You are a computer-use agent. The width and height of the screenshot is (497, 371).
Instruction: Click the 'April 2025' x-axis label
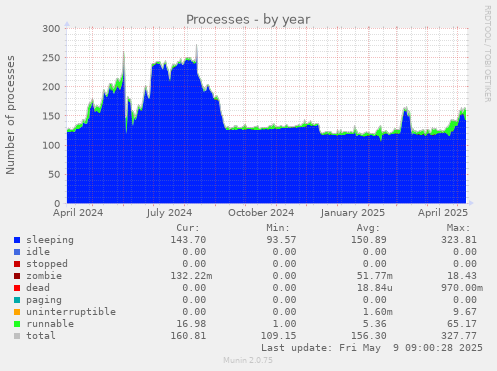(443, 213)
